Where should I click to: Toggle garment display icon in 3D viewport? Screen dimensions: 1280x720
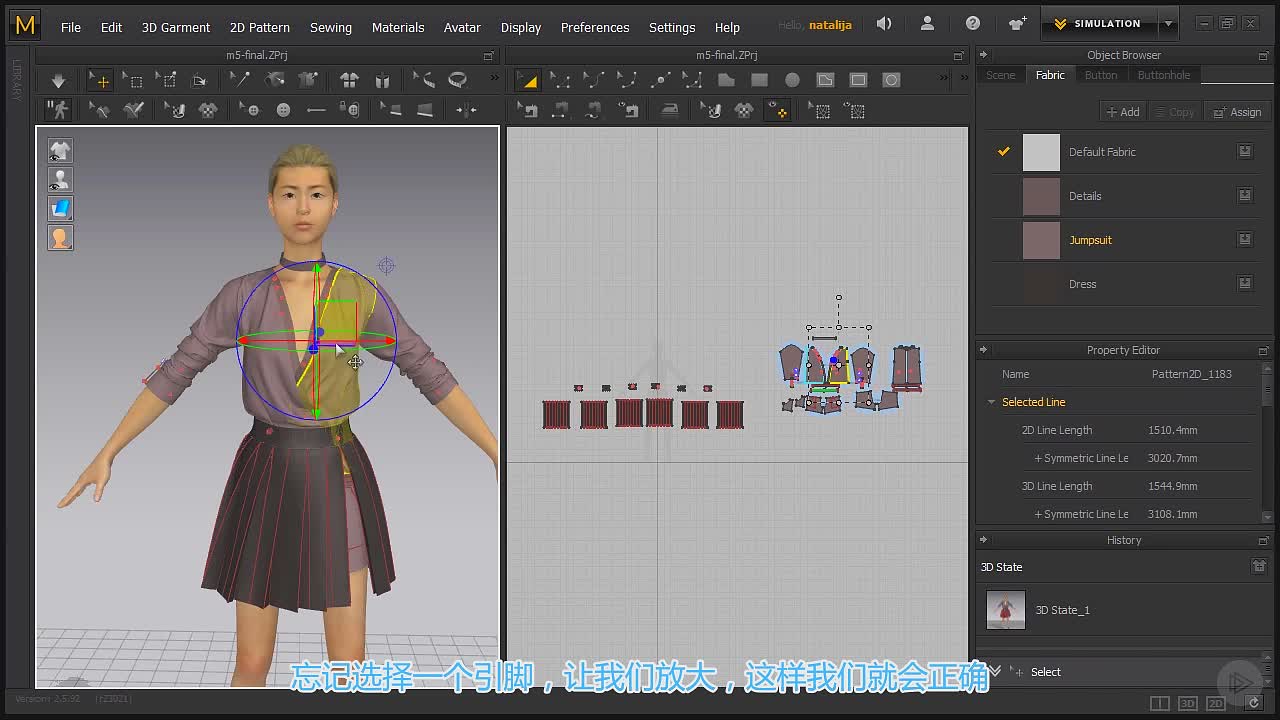coord(60,151)
